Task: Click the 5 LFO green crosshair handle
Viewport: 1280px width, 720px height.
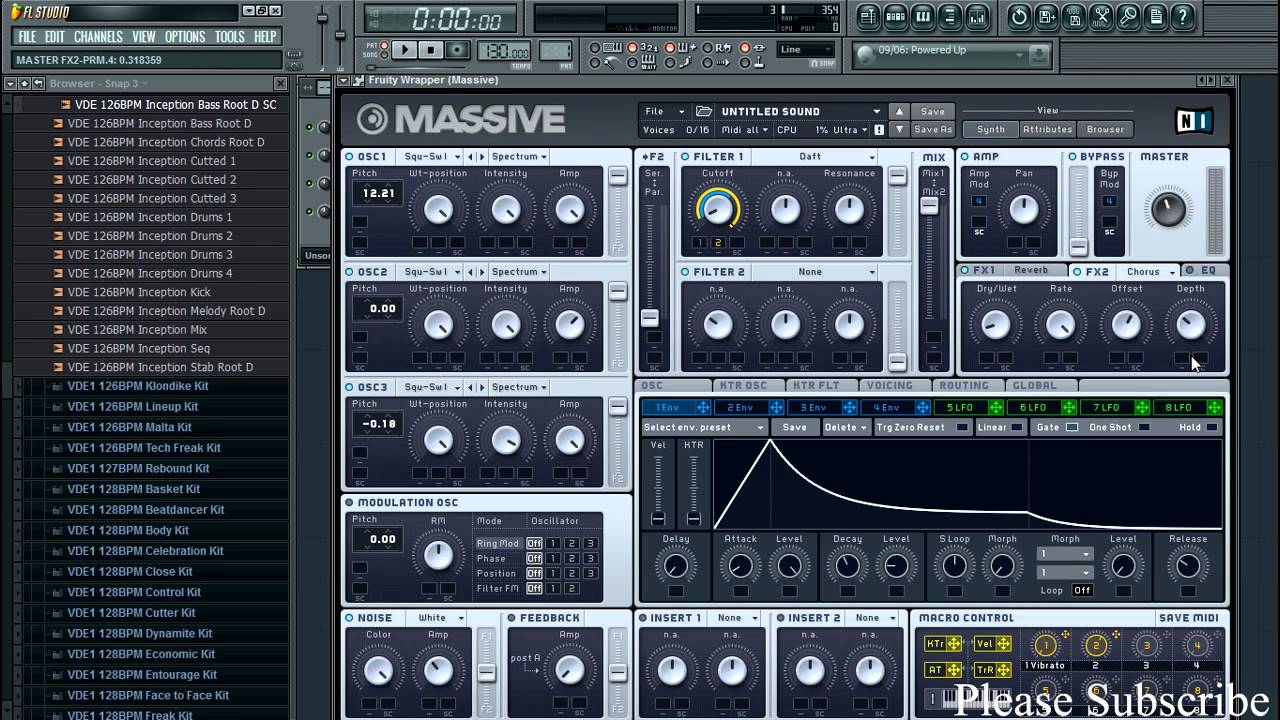Action: pos(995,407)
